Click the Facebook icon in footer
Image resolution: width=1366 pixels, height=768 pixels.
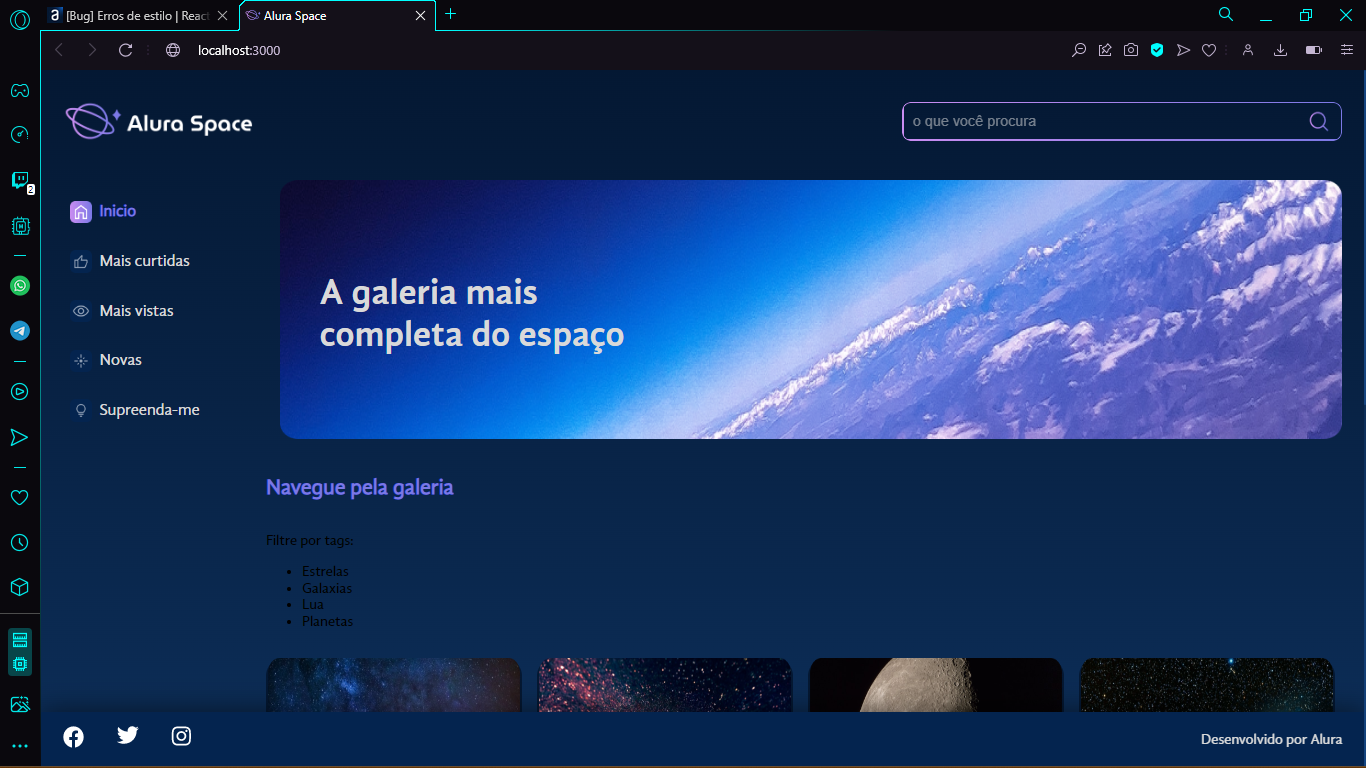point(74,737)
